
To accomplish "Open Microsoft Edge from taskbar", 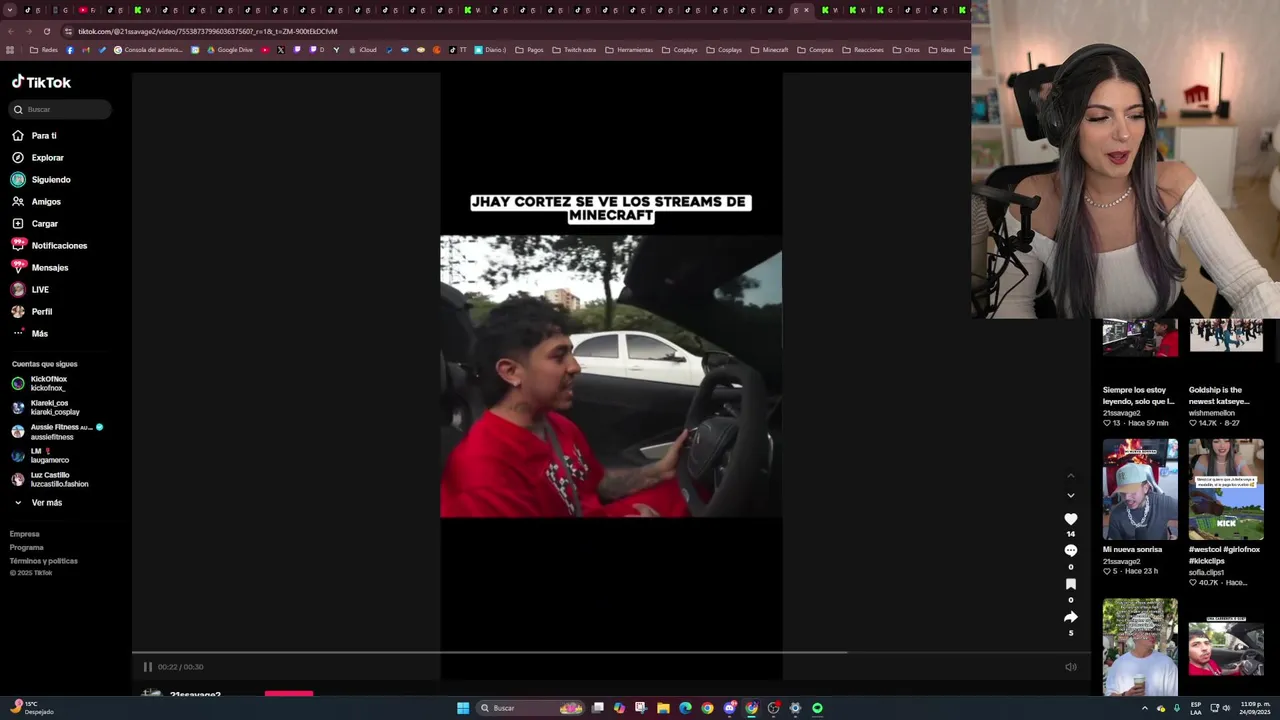I will click(x=685, y=708).
